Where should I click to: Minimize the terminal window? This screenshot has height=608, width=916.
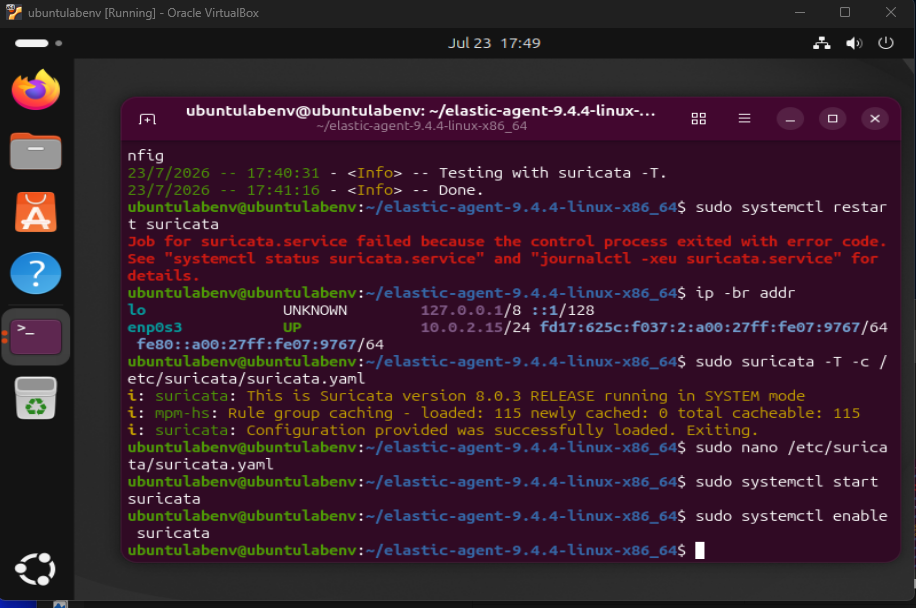pyautogui.click(x=790, y=119)
